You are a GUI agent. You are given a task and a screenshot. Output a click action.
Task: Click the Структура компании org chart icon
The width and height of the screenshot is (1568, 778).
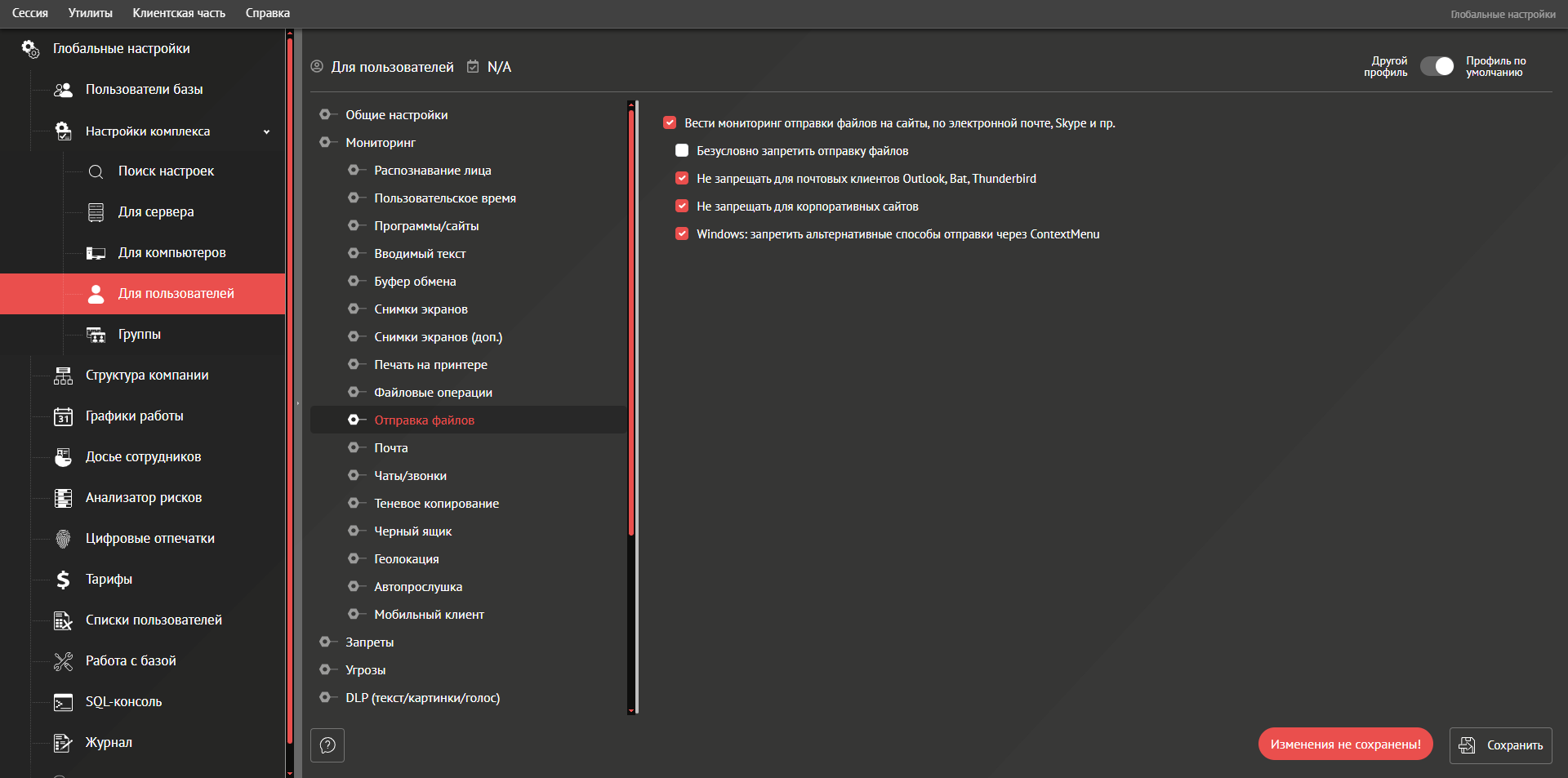click(x=63, y=376)
